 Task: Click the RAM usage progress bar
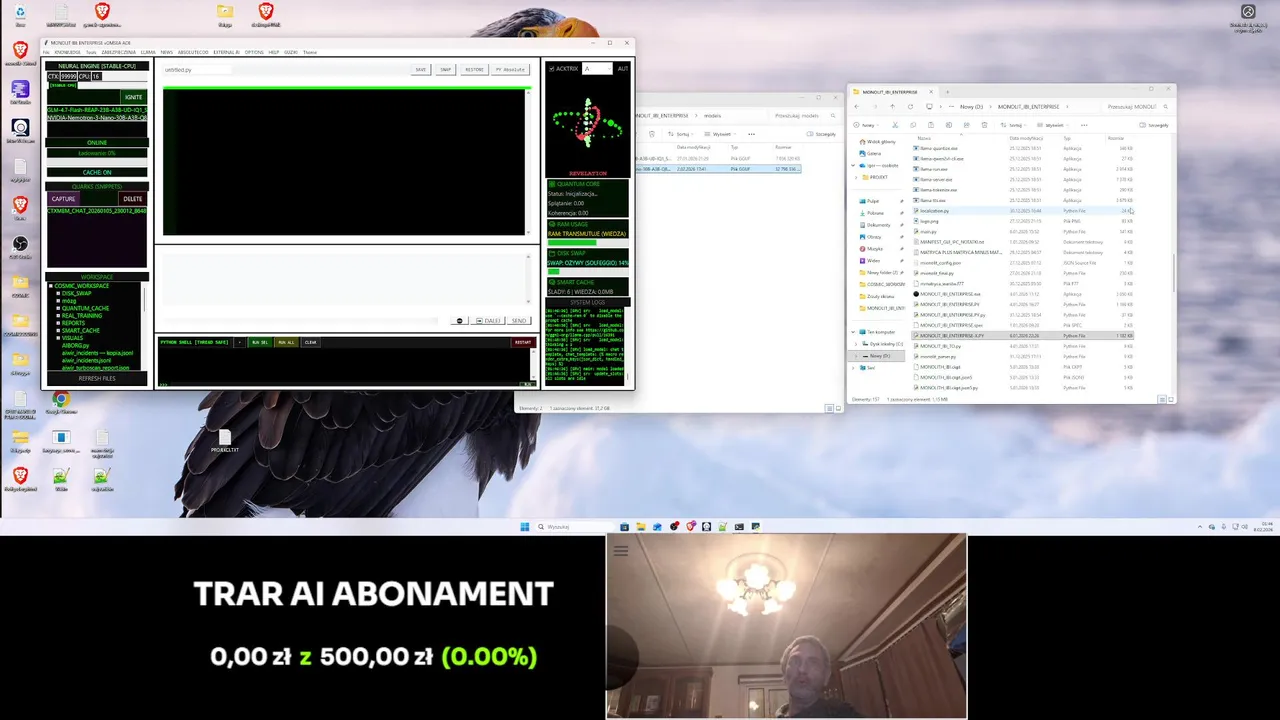coord(588,242)
